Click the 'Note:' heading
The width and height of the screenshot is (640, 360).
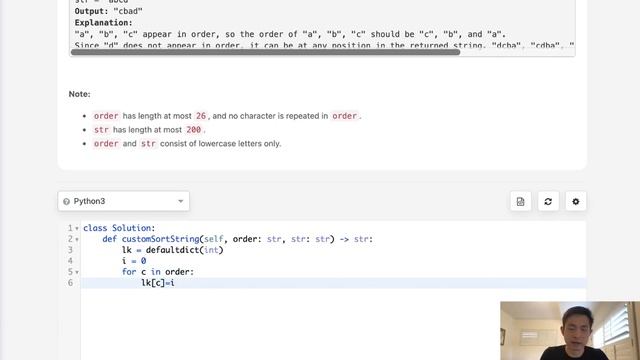(x=80, y=94)
